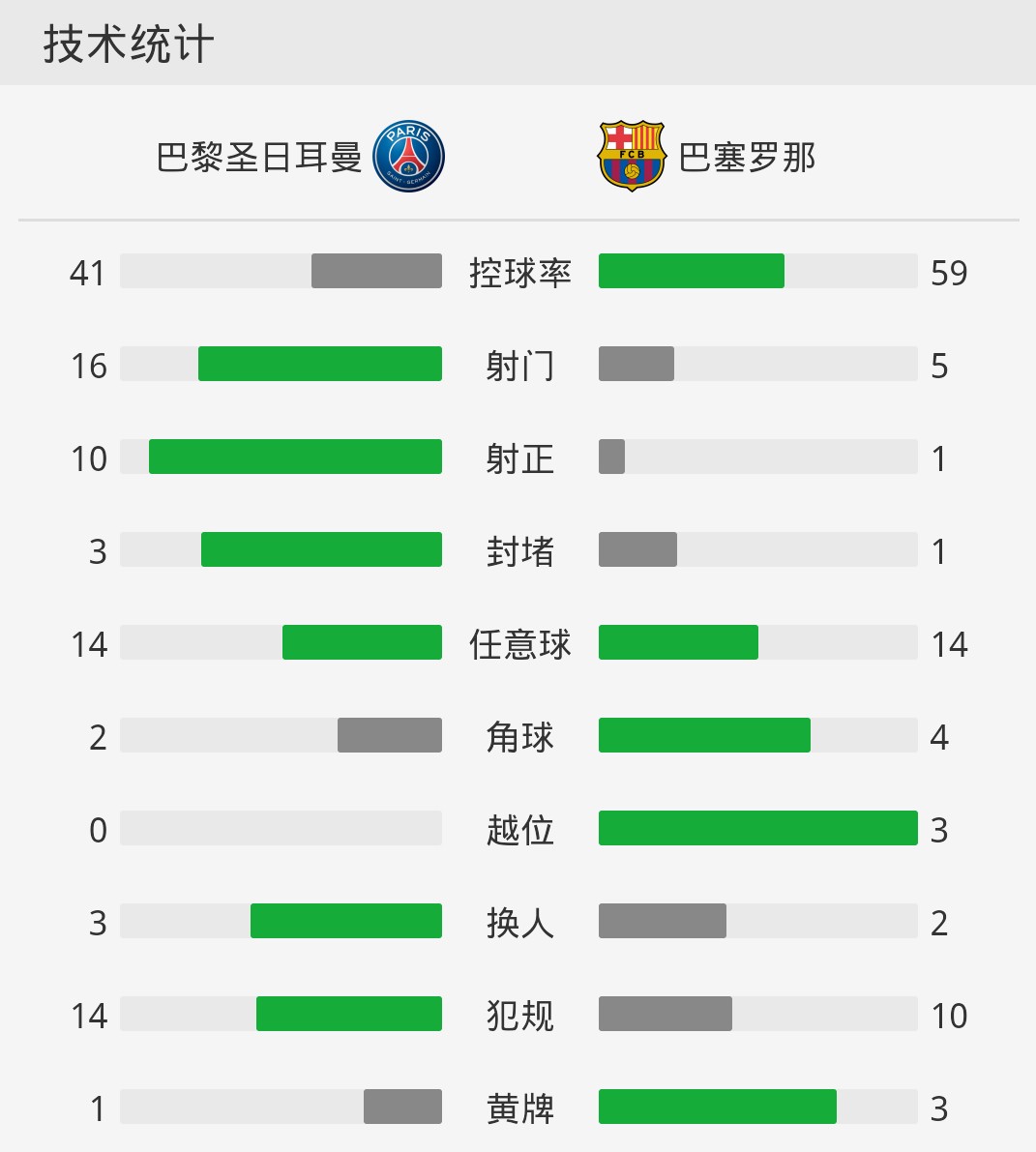Image resolution: width=1036 pixels, height=1152 pixels.
Task: Click Barcelona's green 4 corners bar
Action: (x=704, y=735)
